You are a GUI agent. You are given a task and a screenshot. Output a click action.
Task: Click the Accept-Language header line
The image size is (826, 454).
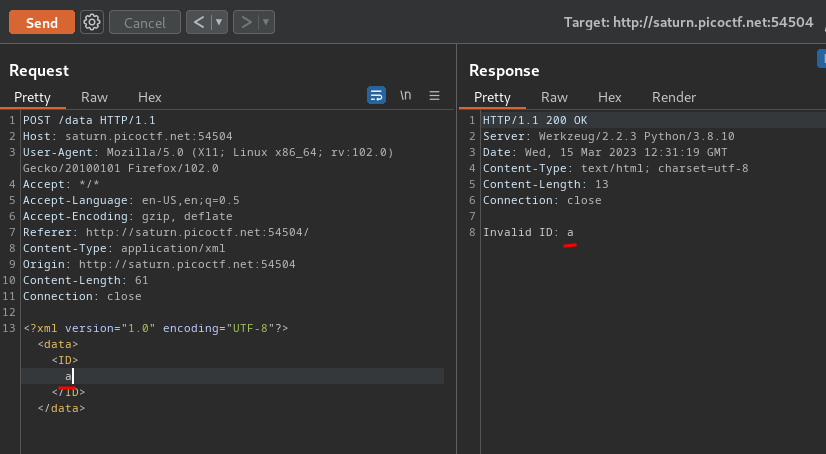tap(131, 200)
